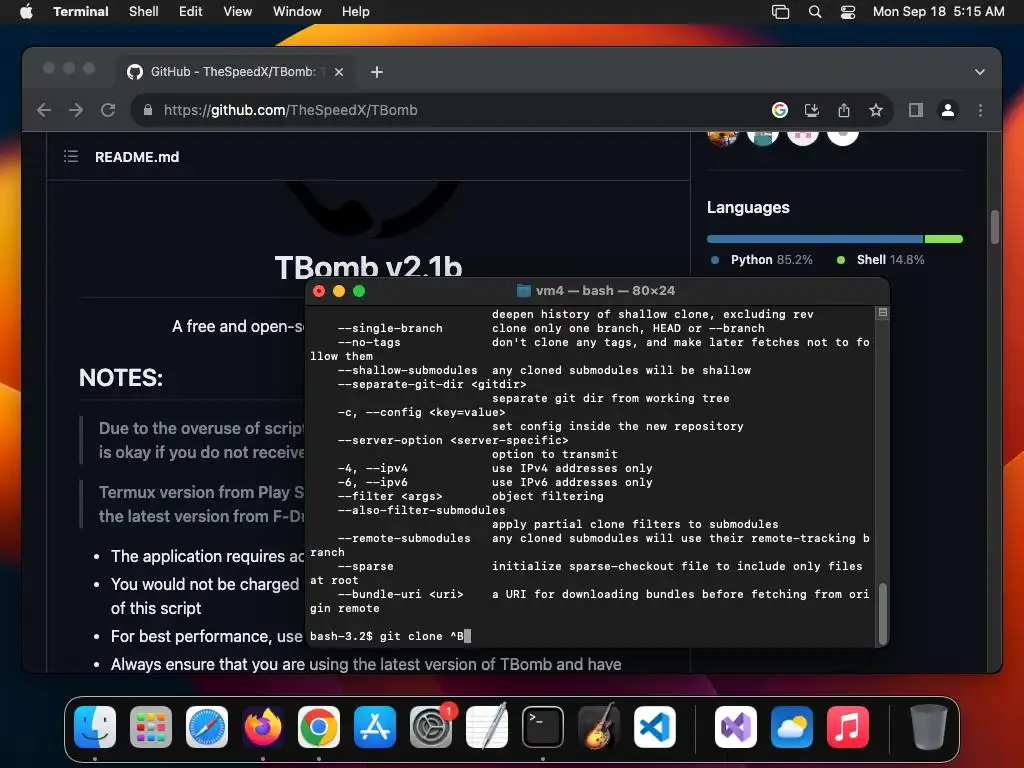This screenshot has height=768, width=1024.
Task: Open System Settings from the Dock
Action: tap(431, 727)
